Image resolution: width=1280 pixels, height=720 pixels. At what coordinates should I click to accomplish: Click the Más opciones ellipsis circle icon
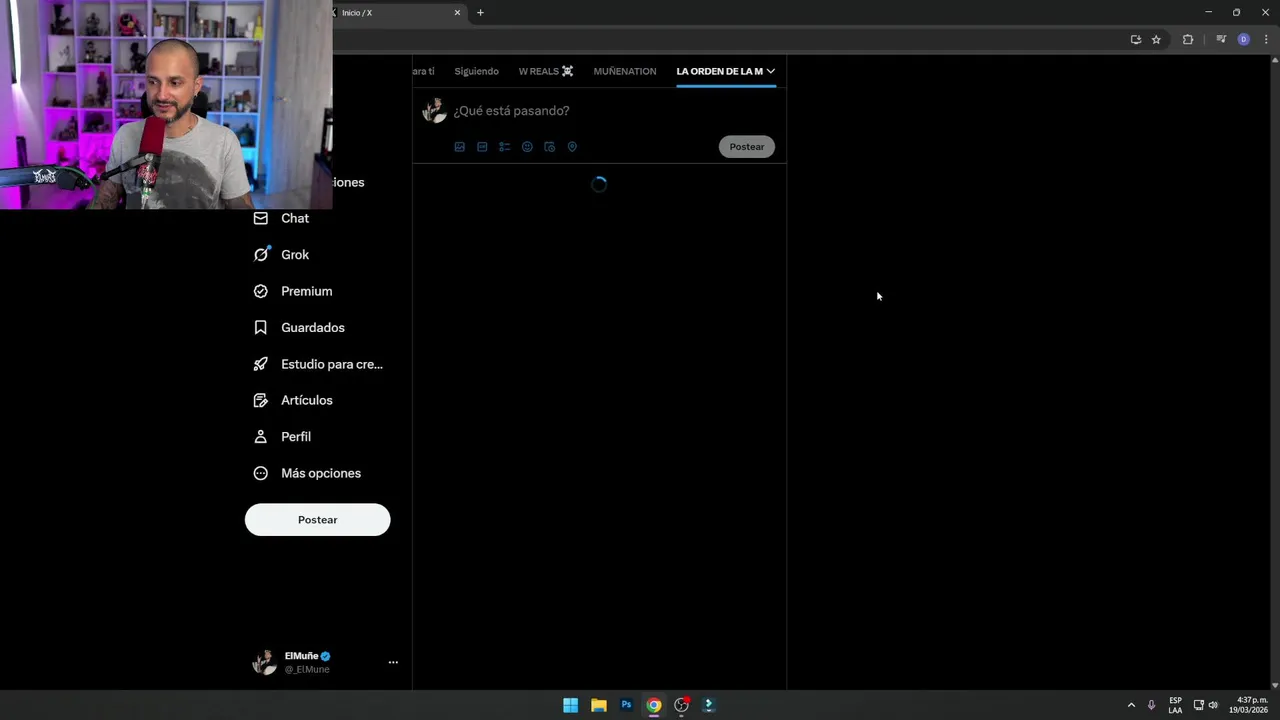(x=261, y=473)
